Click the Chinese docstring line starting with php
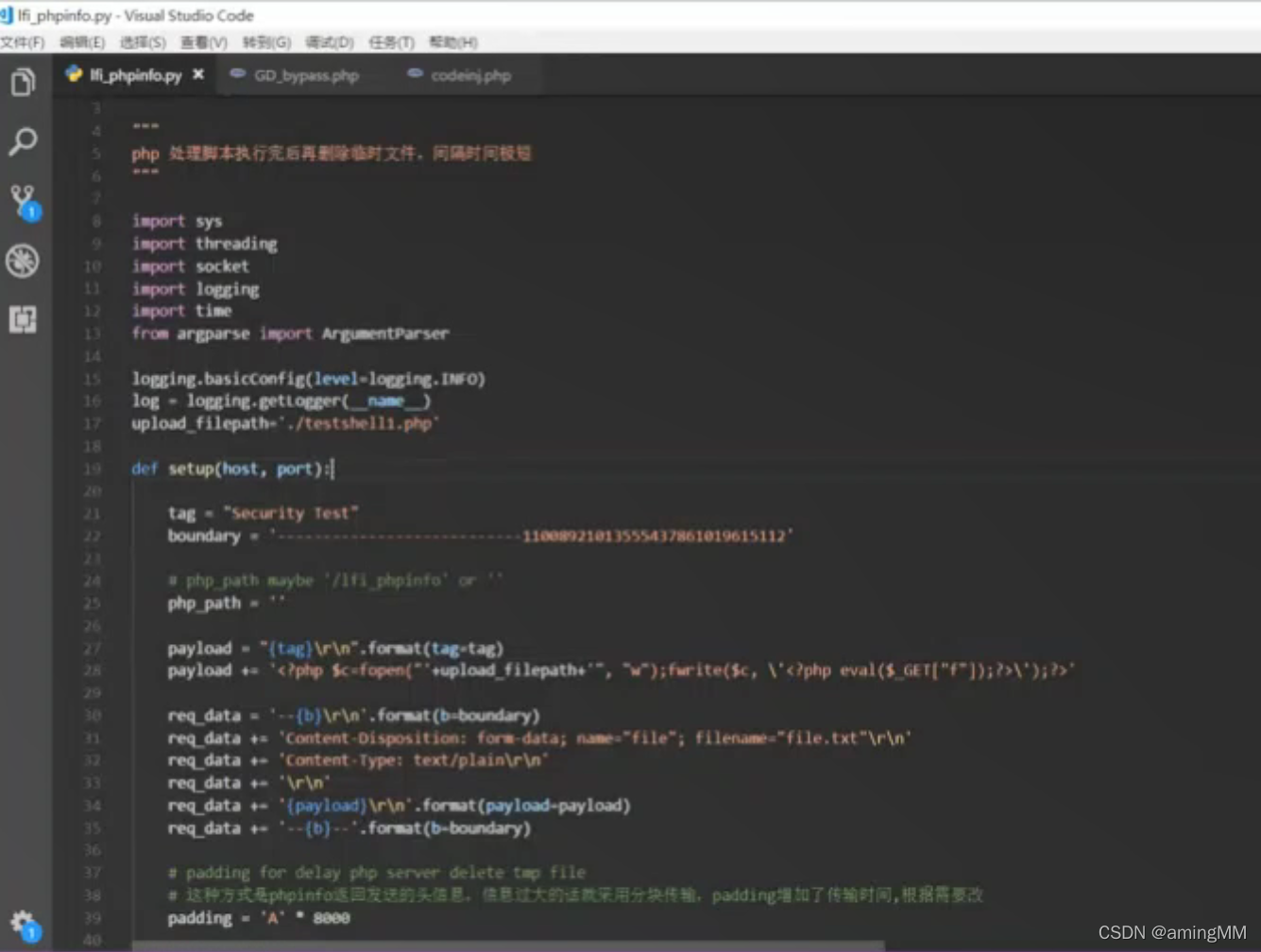The height and width of the screenshot is (952, 1261). (x=331, y=153)
